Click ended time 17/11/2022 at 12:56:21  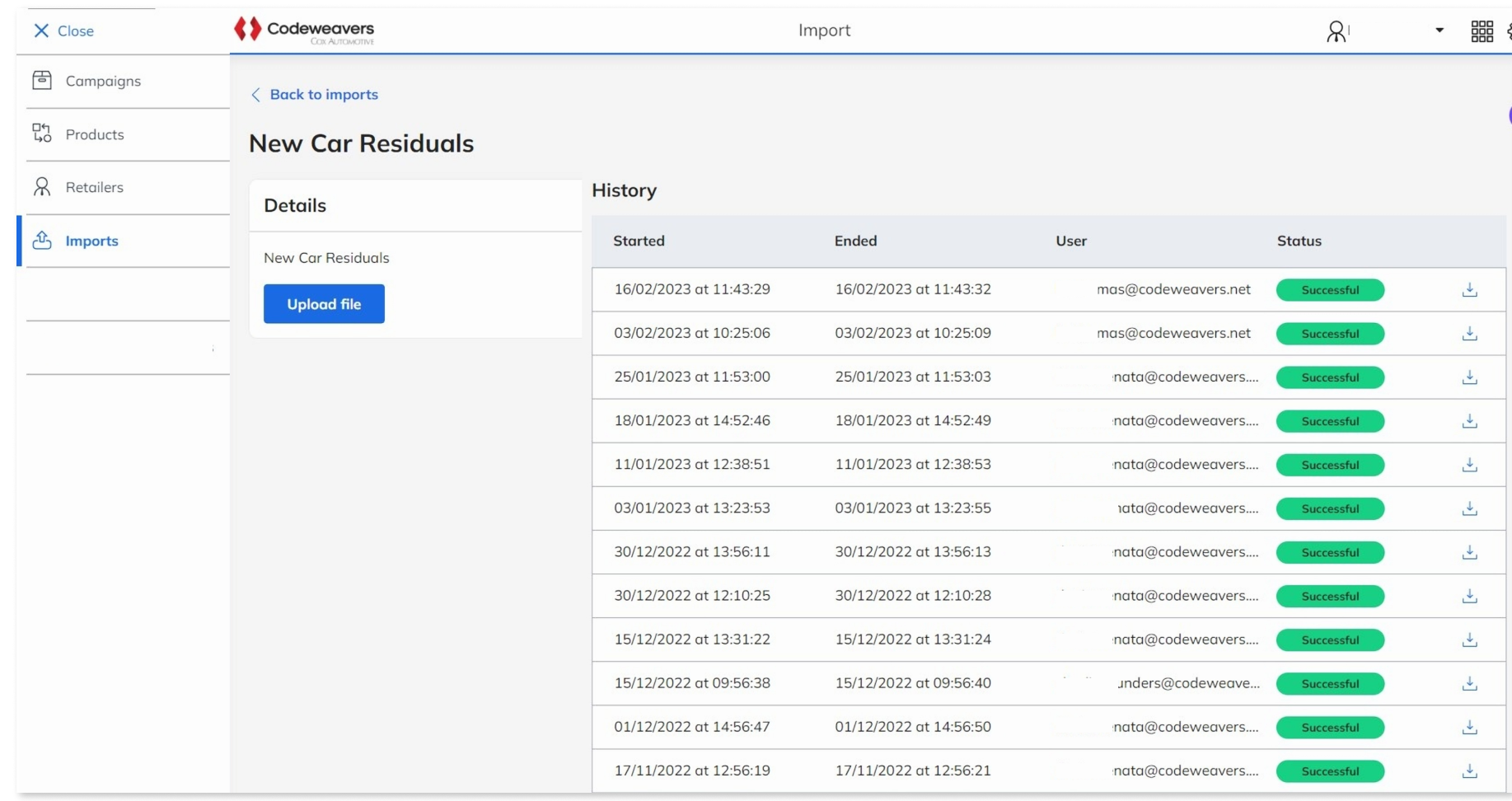tap(913, 770)
